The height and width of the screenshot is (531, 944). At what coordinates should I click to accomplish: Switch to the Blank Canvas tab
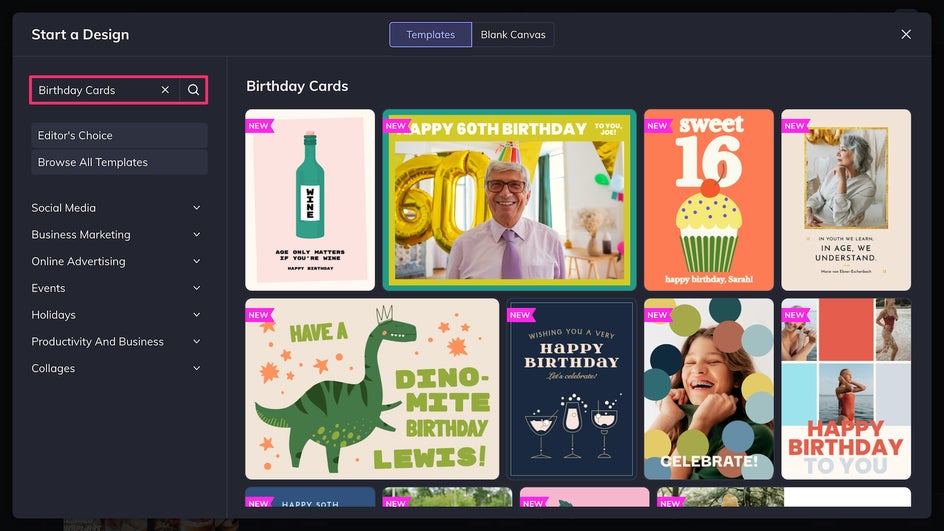[x=513, y=34]
